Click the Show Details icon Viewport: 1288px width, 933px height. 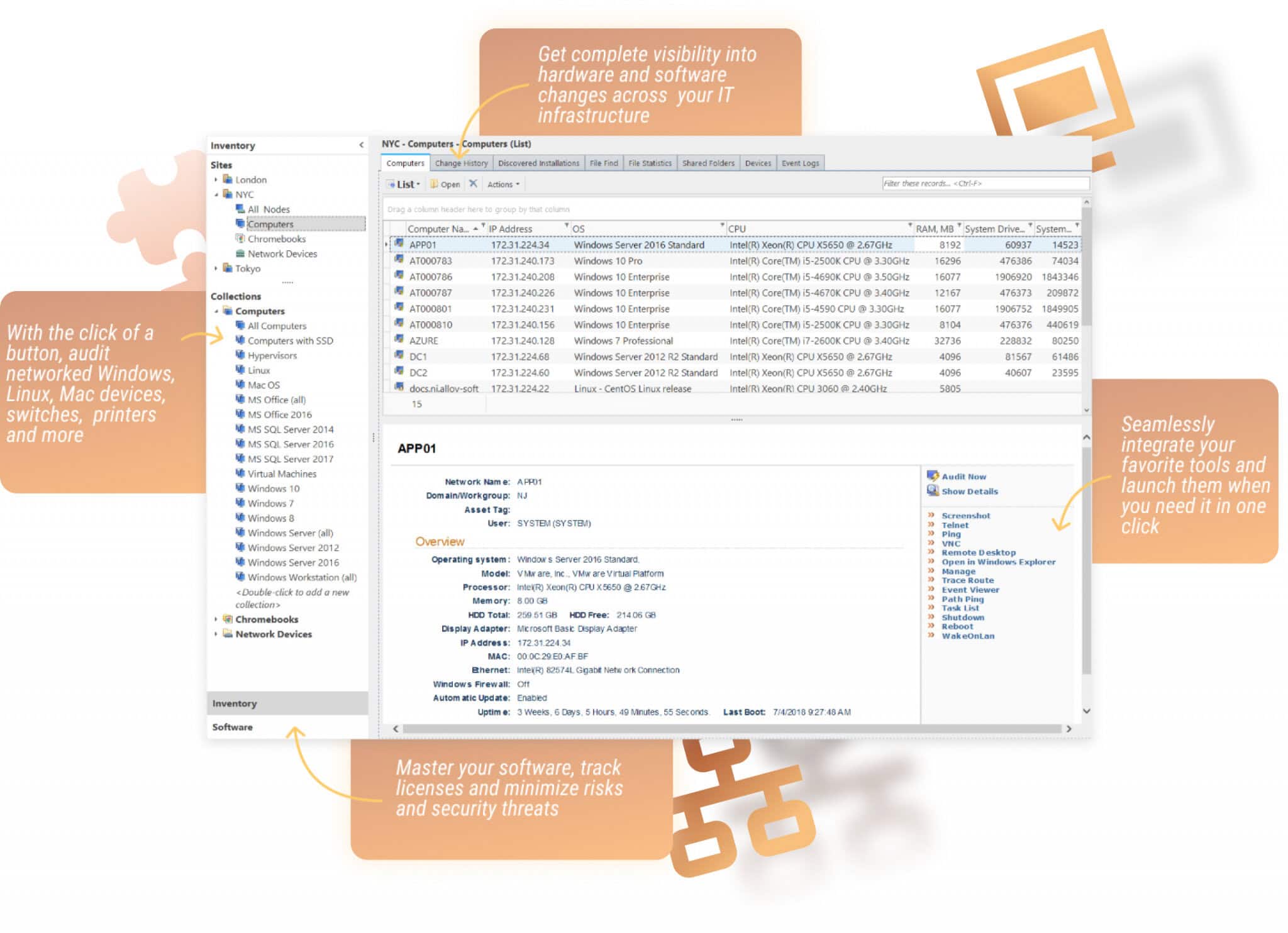tap(931, 491)
